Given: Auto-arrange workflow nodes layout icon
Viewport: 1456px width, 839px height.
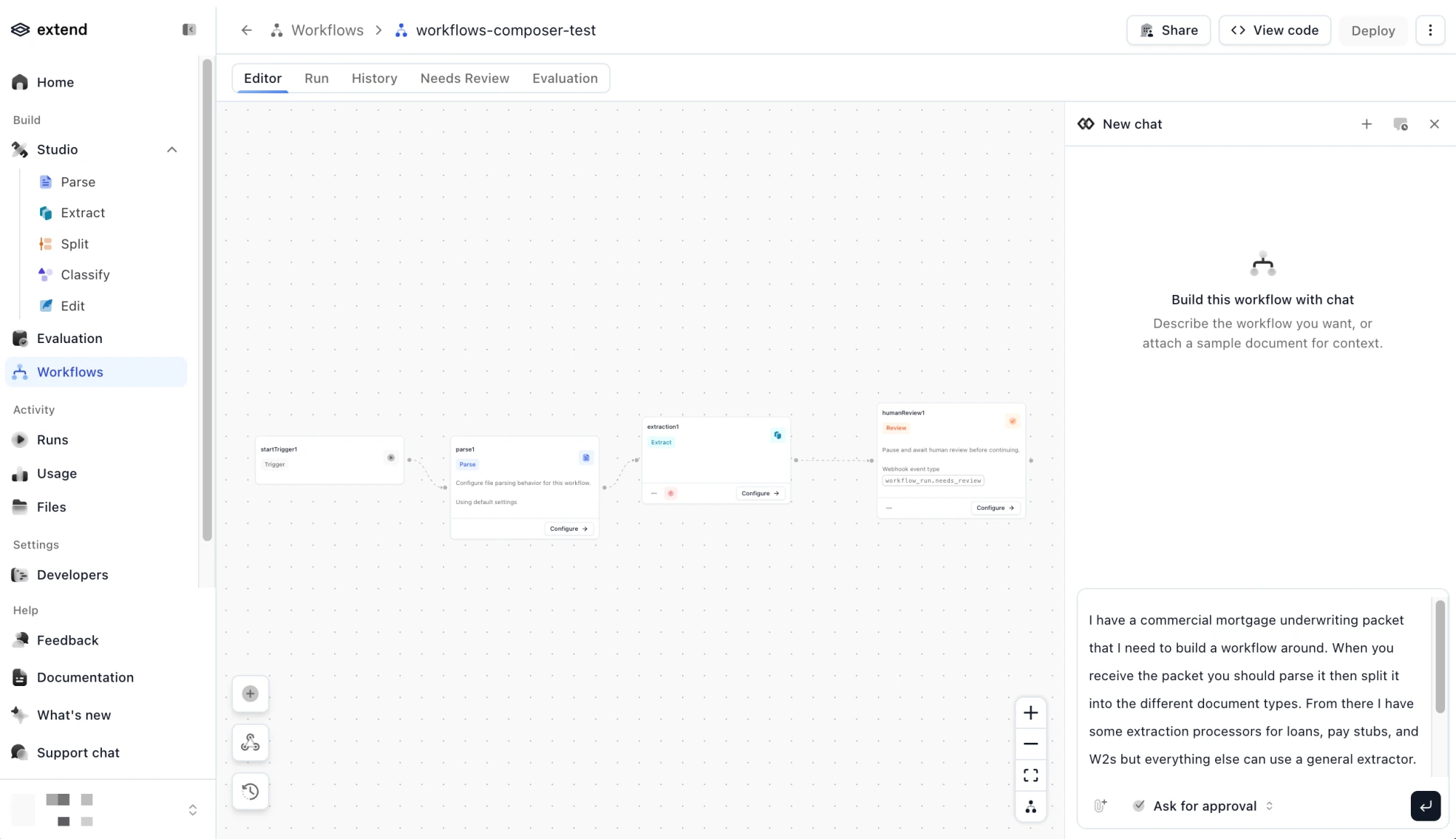Looking at the screenshot, I should [1031, 807].
